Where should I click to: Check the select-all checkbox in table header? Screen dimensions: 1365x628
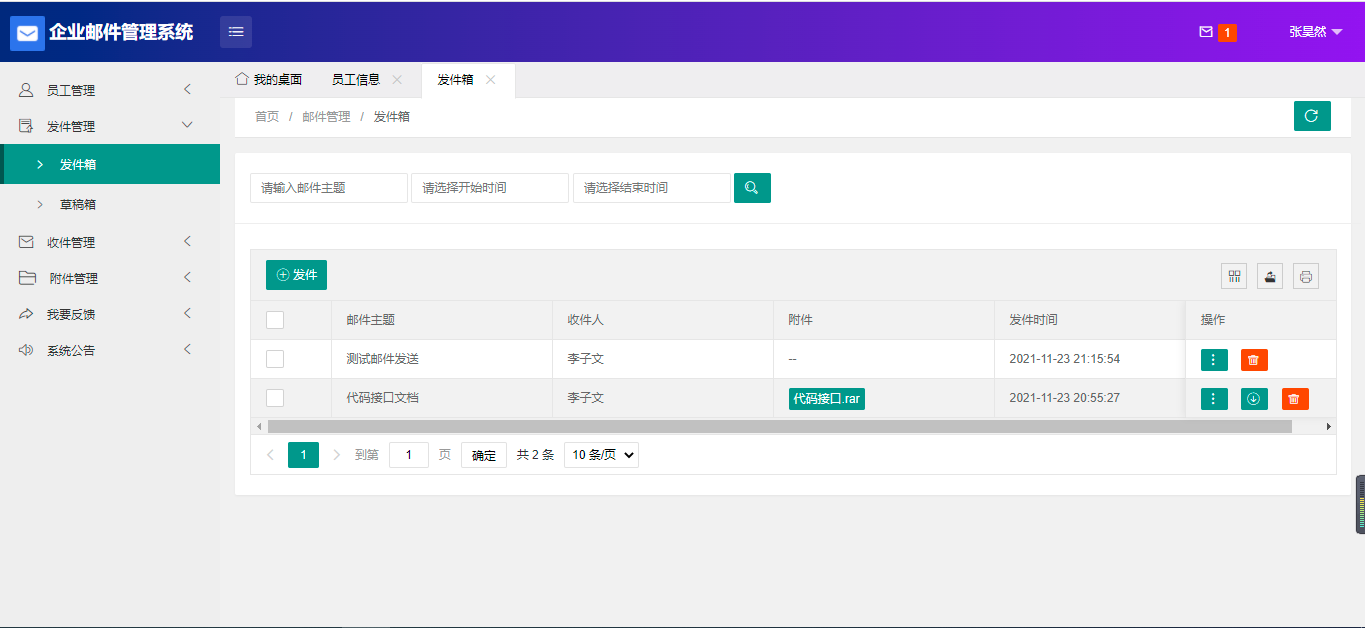tap(275, 320)
